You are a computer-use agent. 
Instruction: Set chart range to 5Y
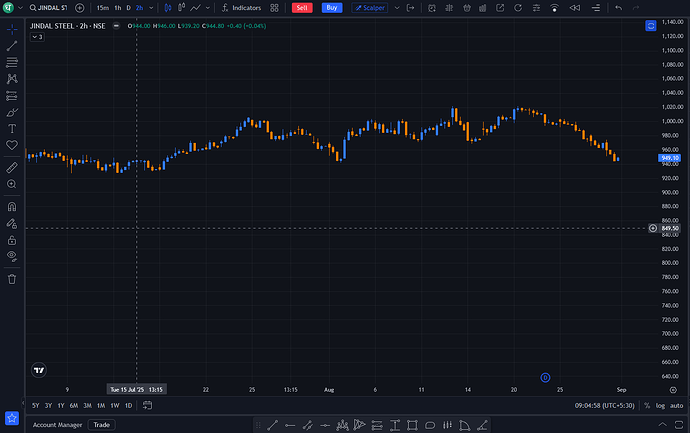coord(36,406)
